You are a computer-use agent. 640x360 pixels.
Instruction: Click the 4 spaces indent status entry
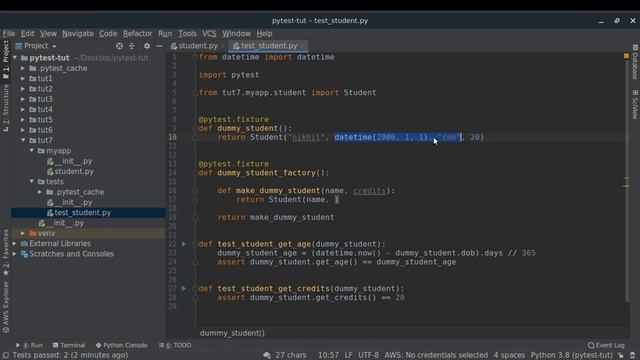click(509, 356)
